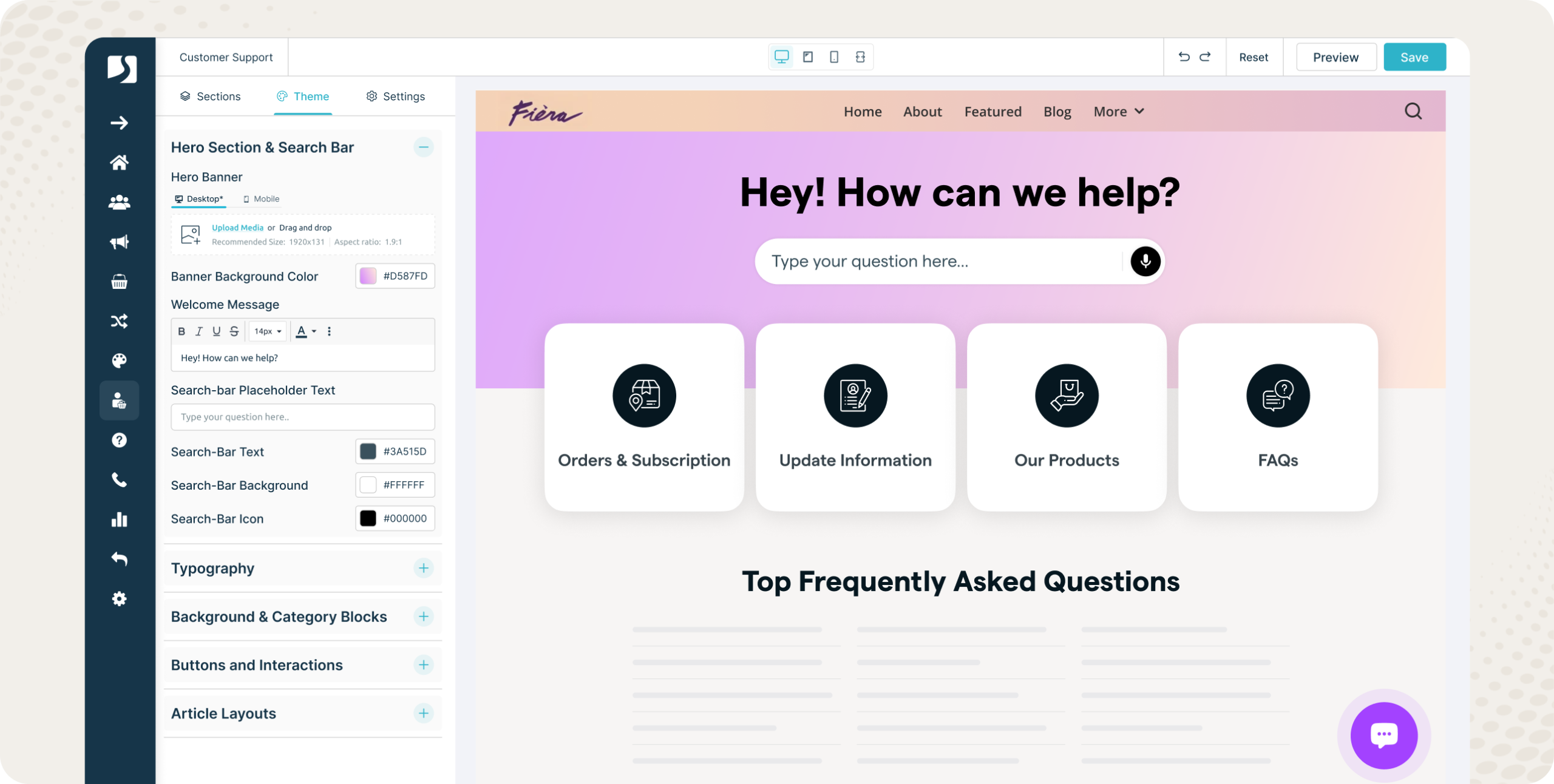Click the redo arrow icon
The image size is (1554, 784).
coord(1205,56)
